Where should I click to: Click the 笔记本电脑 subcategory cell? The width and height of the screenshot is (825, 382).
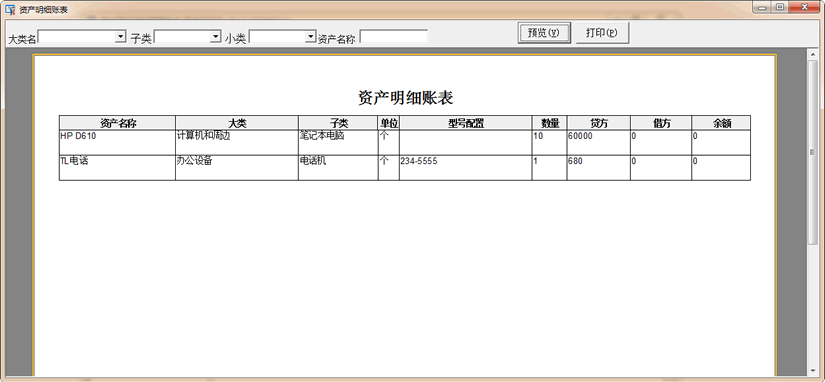point(338,143)
